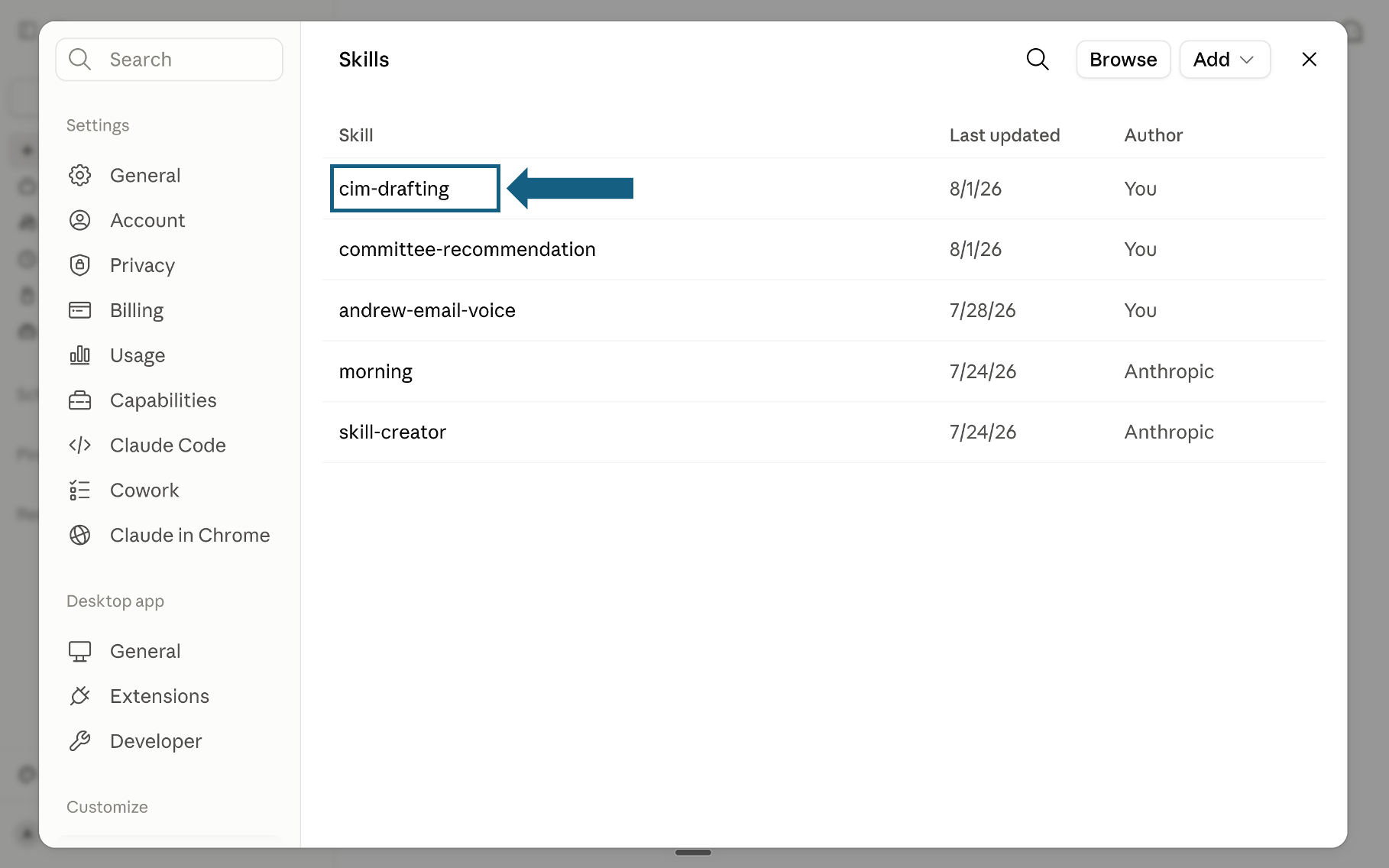Click the Account person icon

(80, 220)
